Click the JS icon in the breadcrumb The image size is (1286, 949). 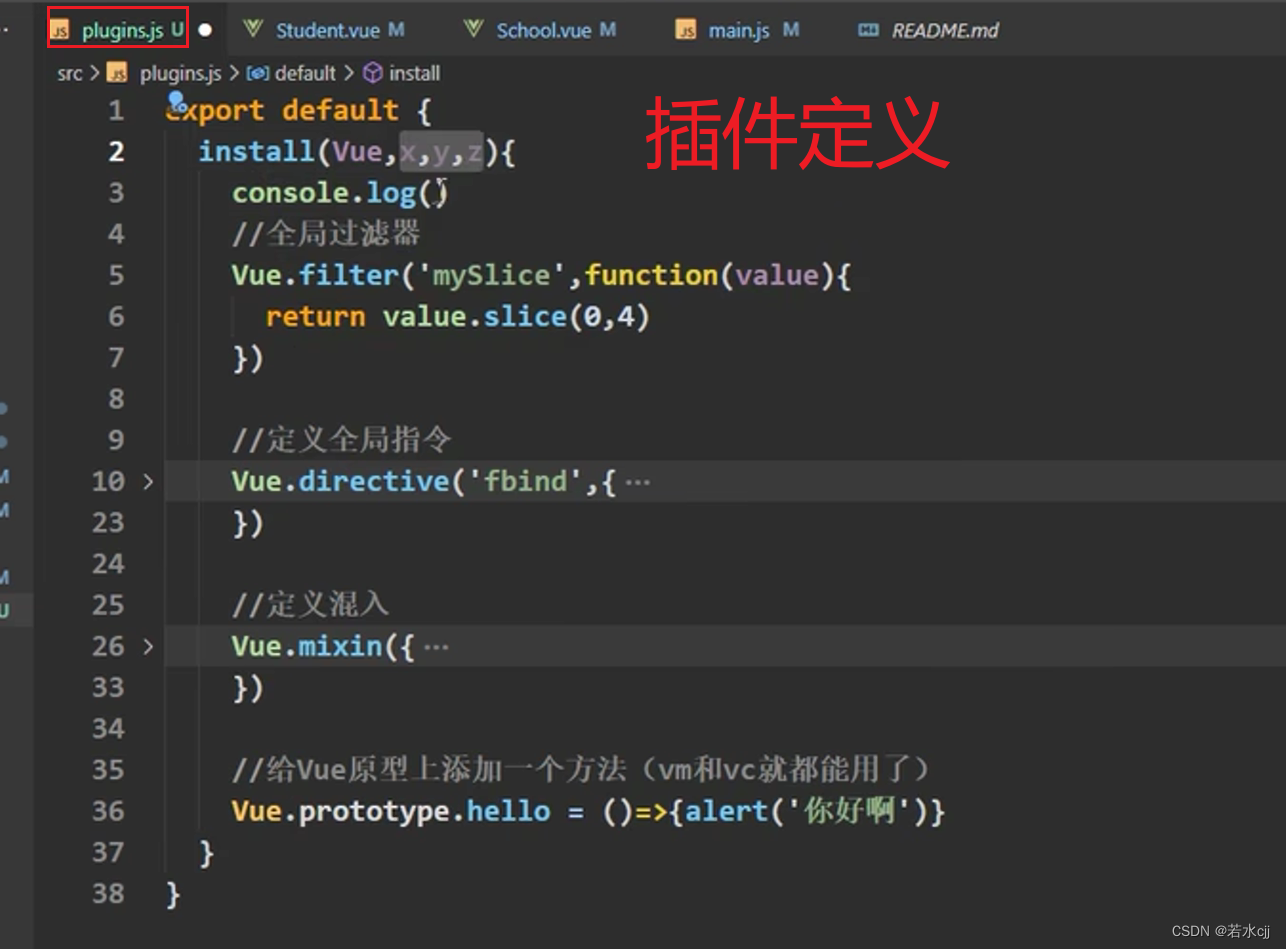[118, 73]
